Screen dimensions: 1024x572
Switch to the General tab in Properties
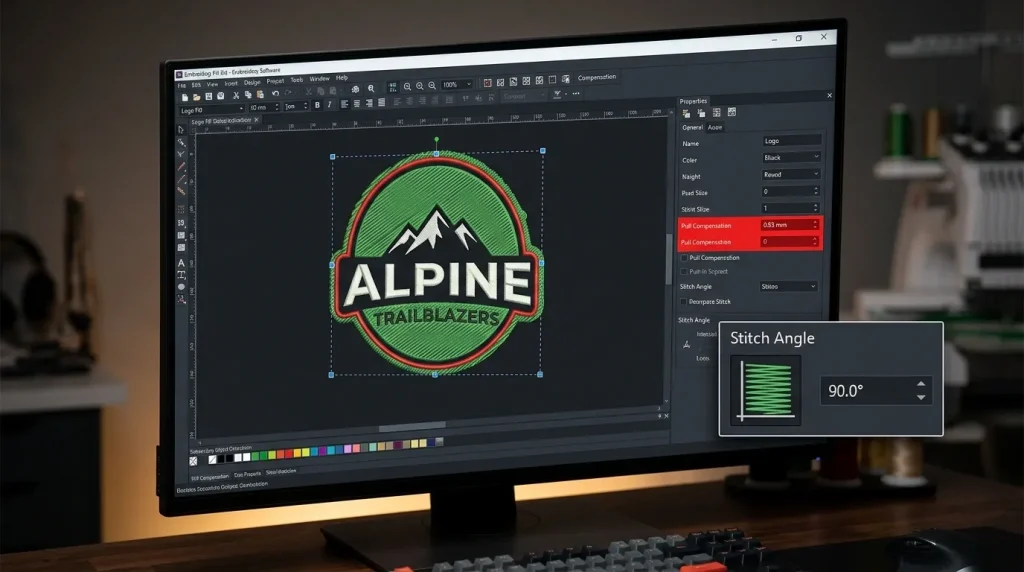[692, 127]
